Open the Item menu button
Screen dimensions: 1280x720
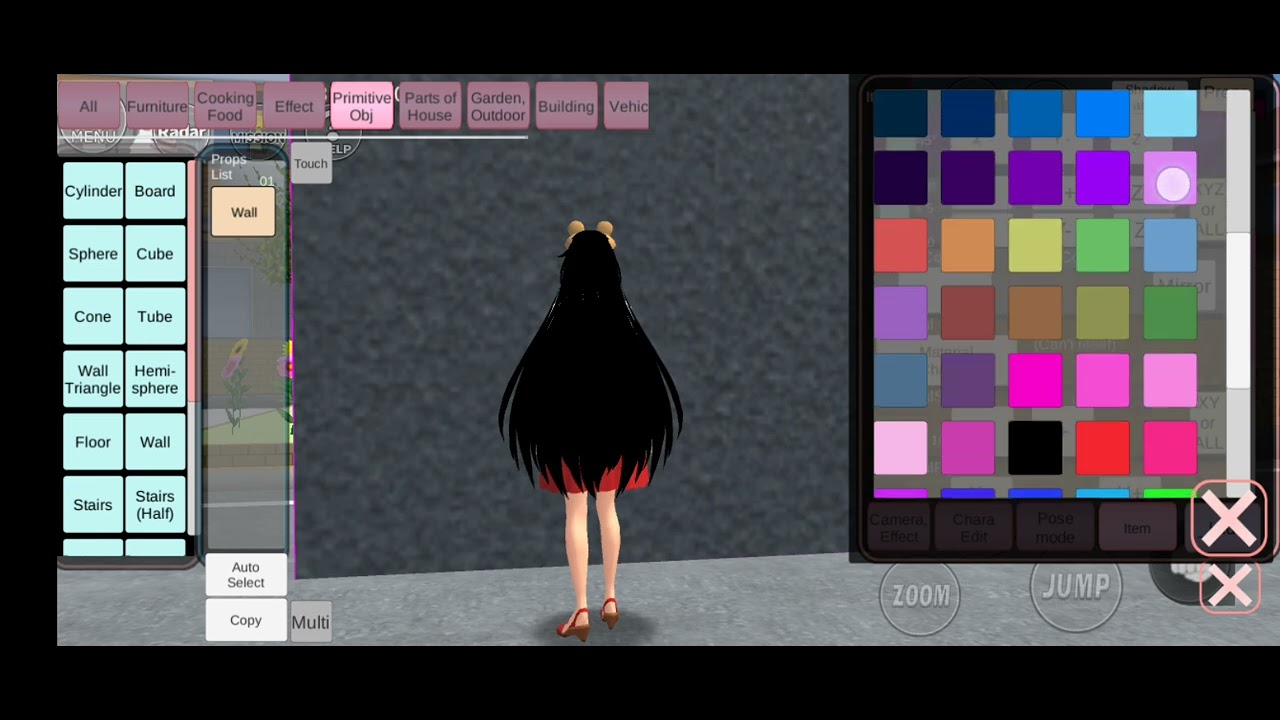click(1137, 528)
